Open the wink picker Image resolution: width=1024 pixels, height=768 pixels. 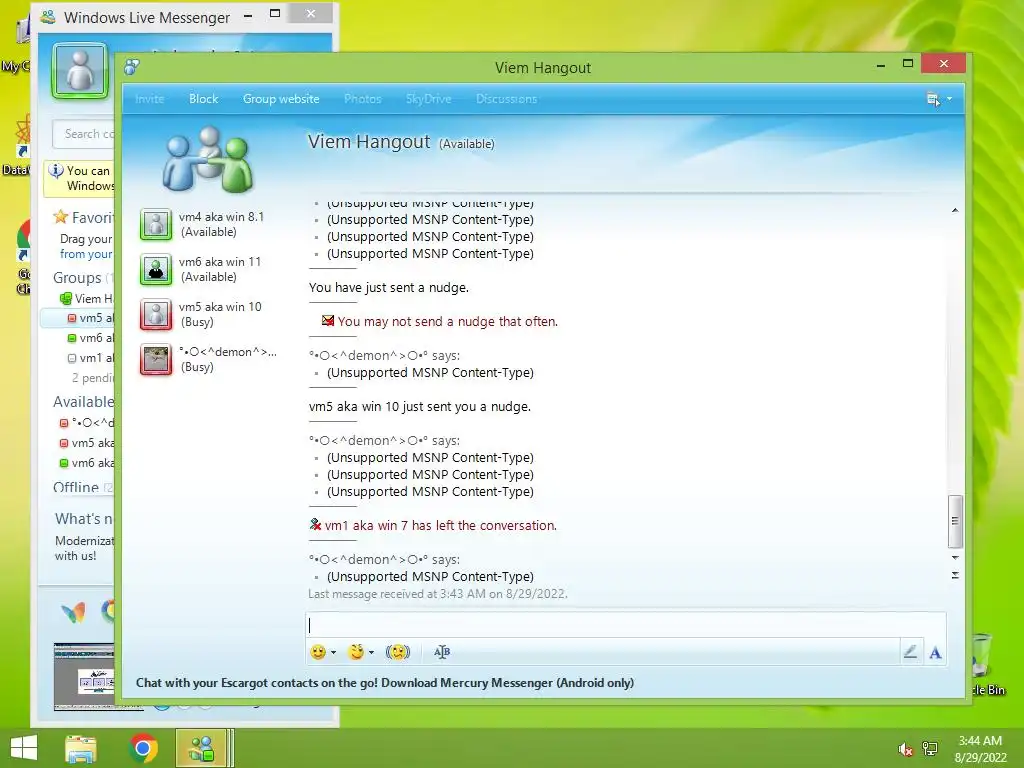point(356,652)
